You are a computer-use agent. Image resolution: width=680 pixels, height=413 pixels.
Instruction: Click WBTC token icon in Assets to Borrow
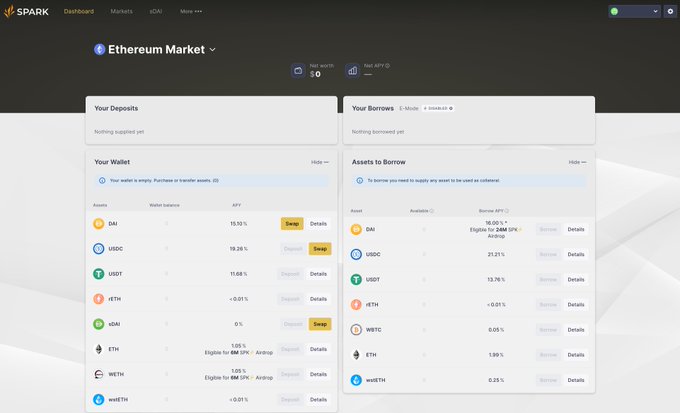[356, 330]
